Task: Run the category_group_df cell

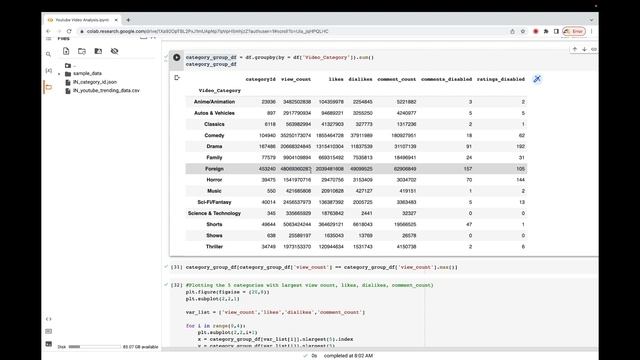Action: tap(176, 58)
